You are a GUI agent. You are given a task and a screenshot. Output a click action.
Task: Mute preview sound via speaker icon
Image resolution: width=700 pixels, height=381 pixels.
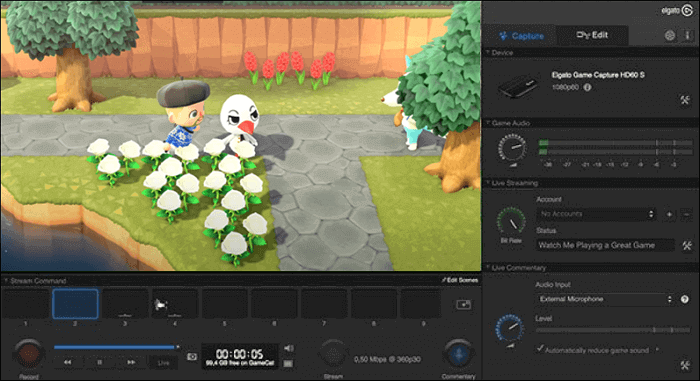pyautogui.click(x=289, y=348)
